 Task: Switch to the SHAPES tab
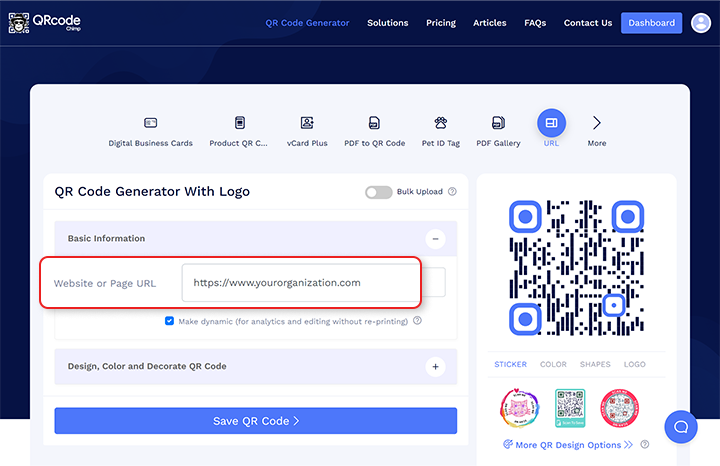point(594,365)
